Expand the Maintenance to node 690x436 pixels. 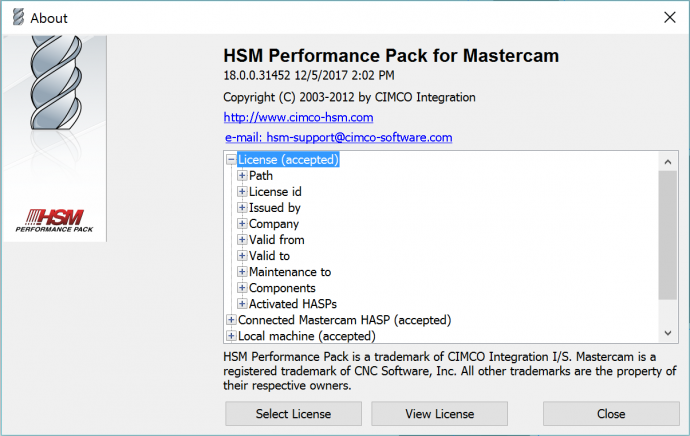click(242, 272)
